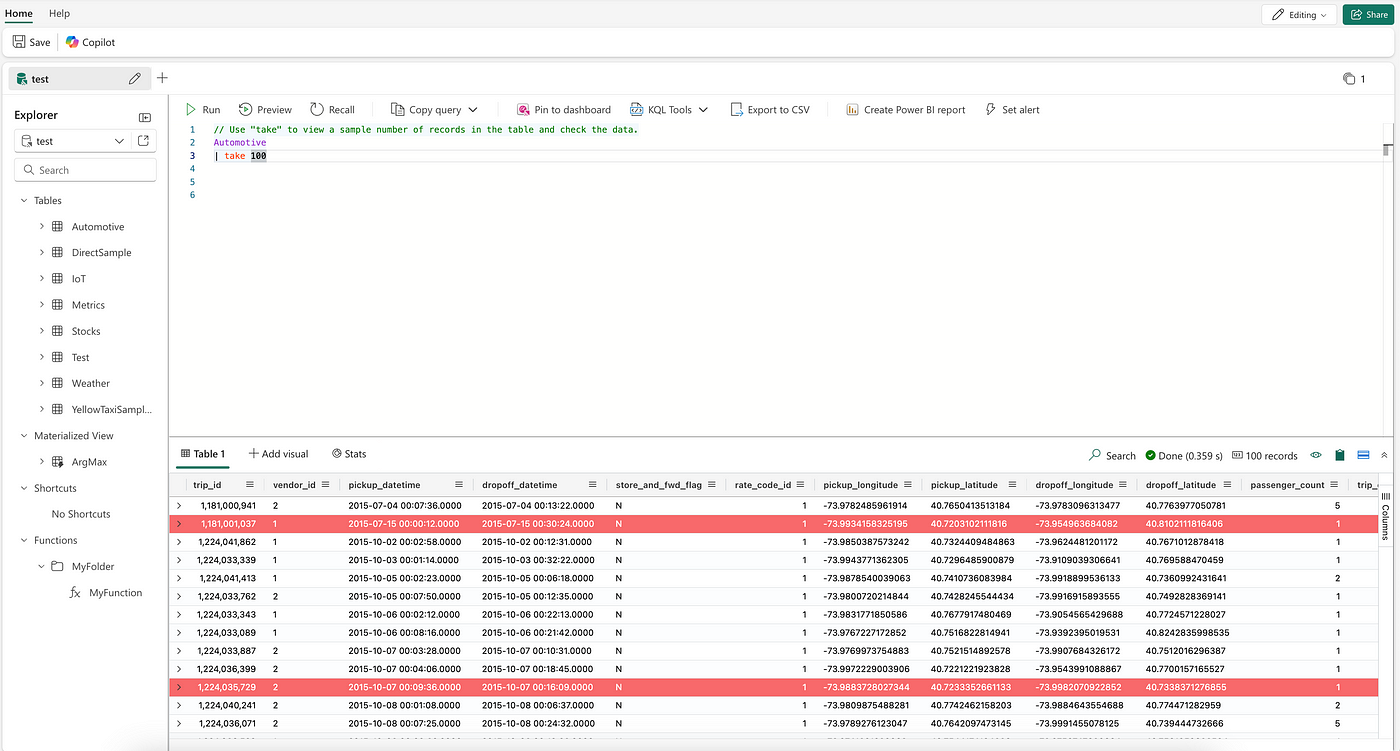This screenshot has height=751, width=1400.
Task: Click into Explorer search field
Action: tap(86, 170)
